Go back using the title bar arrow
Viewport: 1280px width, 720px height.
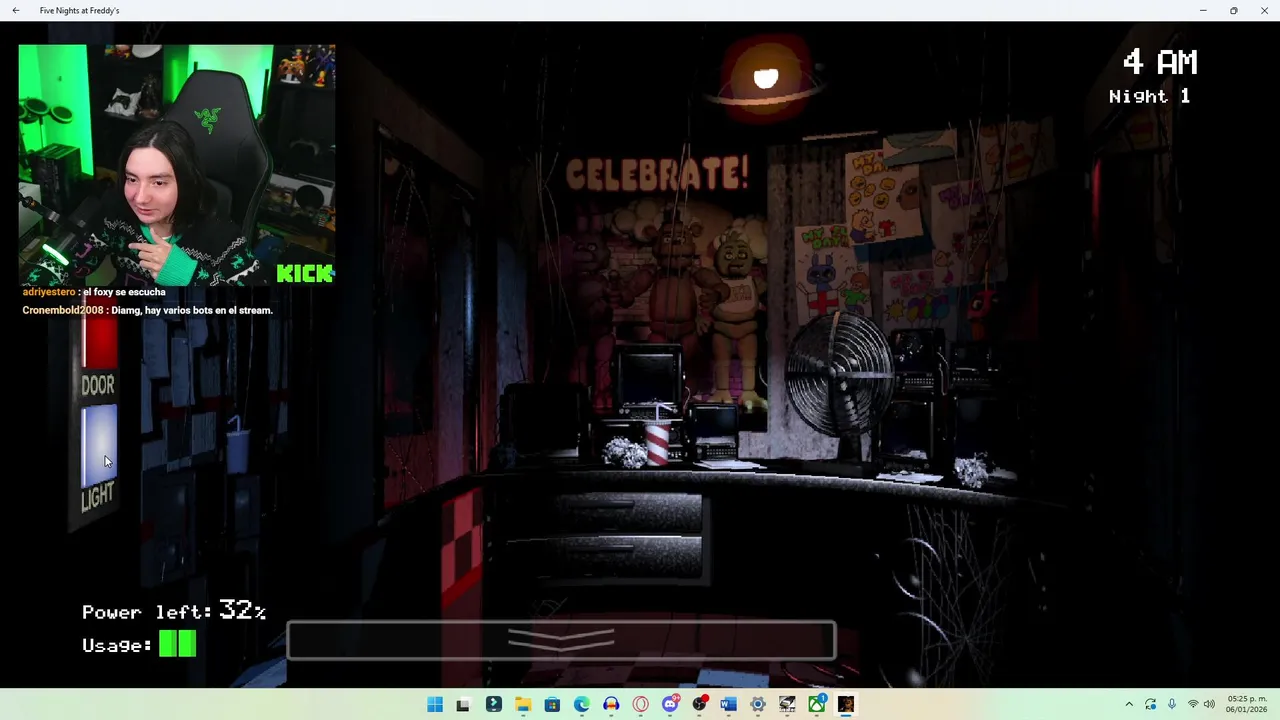tap(15, 10)
